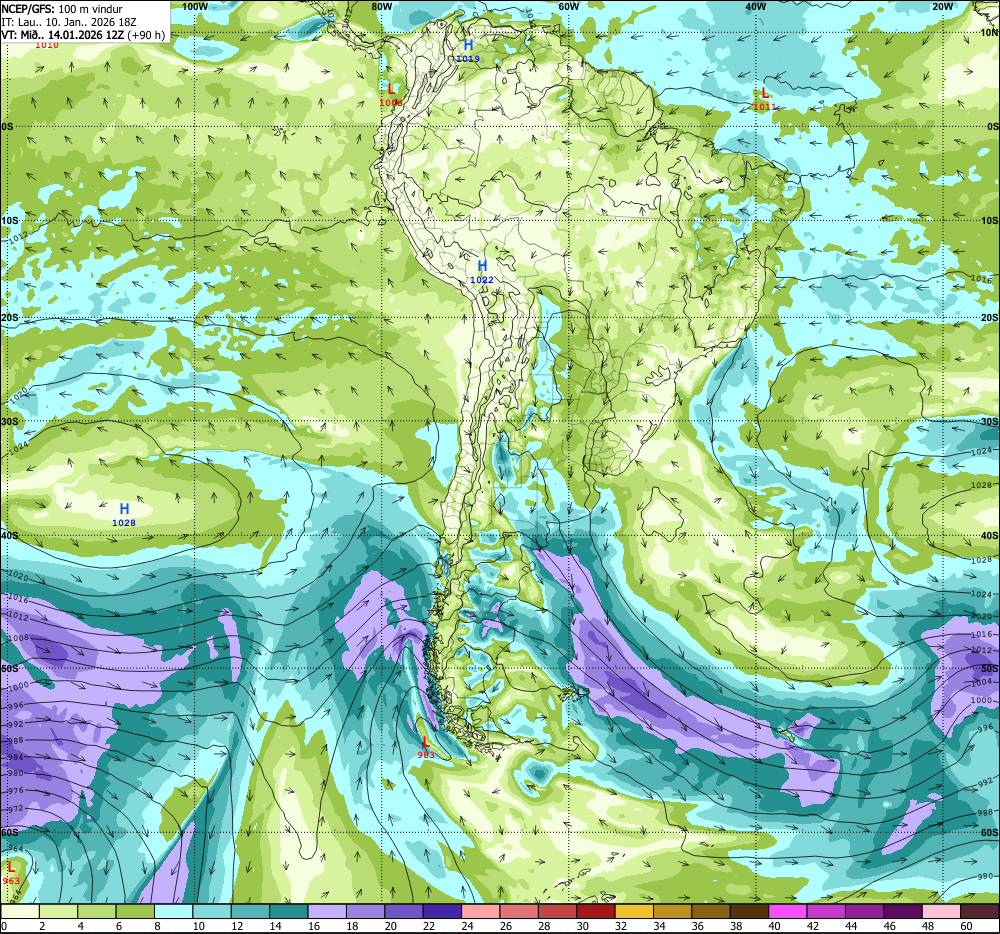The height and width of the screenshot is (934, 1000).
Task: Click the legend value 20
Action: pyautogui.click(x=391, y=926)
